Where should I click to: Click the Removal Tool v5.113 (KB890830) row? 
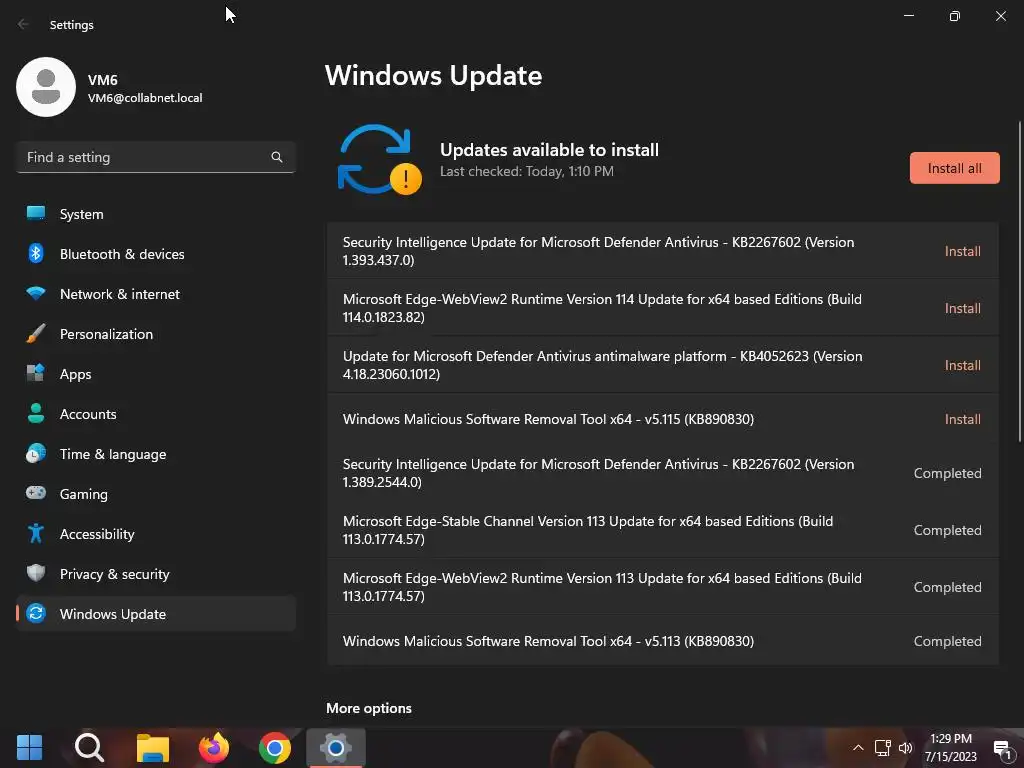point(663,641)
